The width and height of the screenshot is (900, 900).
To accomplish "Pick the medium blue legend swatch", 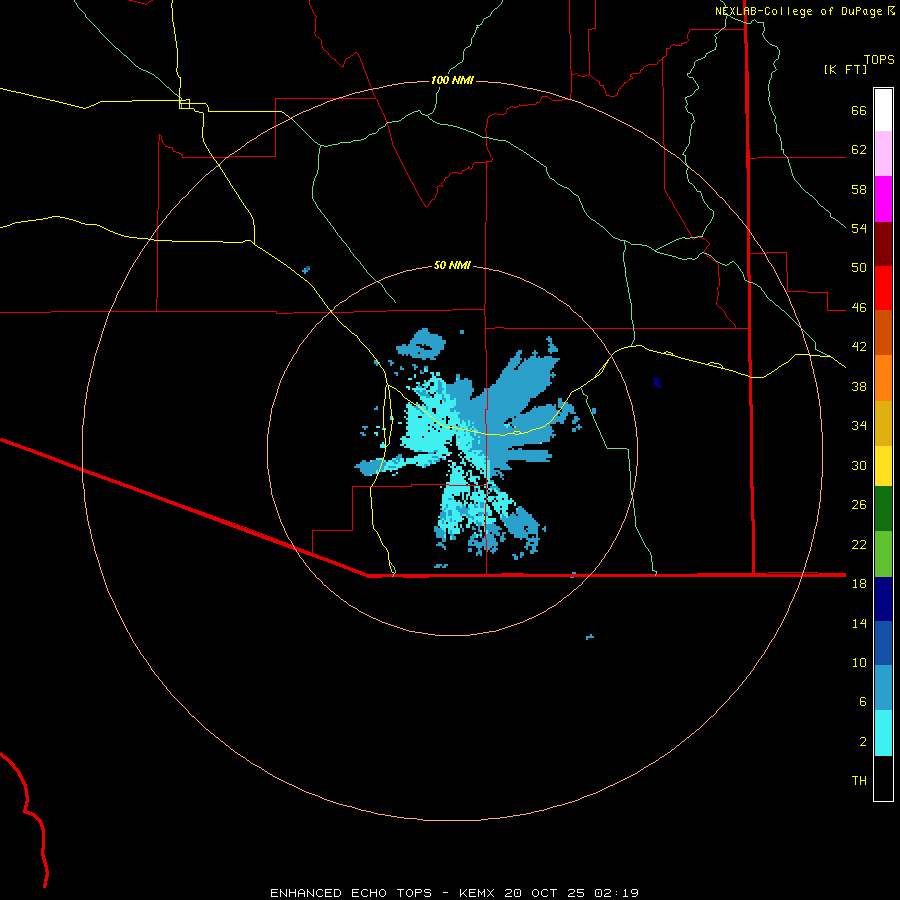I will [883, 643].
